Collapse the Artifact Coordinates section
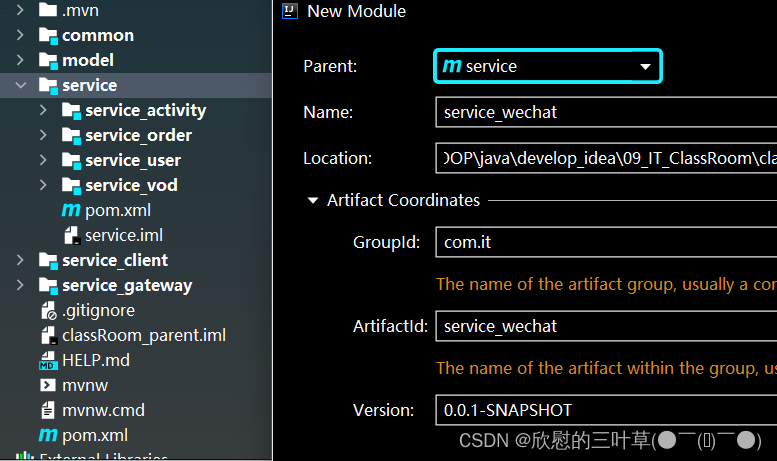The image size is (777, 461). click(313, 200)
